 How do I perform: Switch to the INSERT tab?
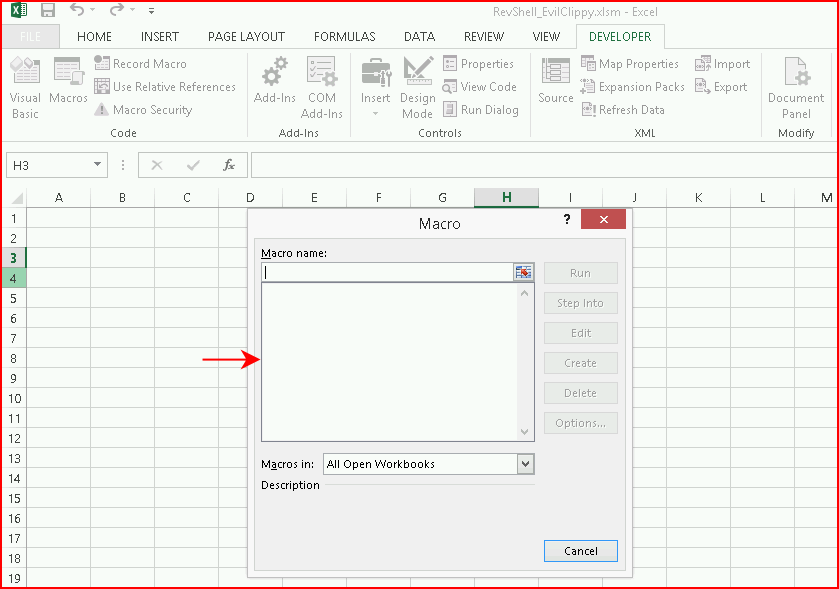(x=159, y=36)
